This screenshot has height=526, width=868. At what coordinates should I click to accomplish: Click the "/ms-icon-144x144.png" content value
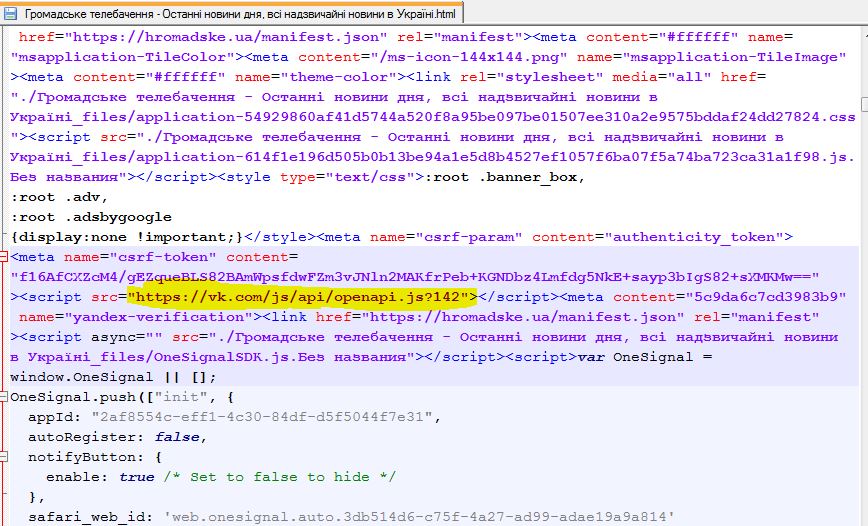pyautogui.click(x=461, y=57)
